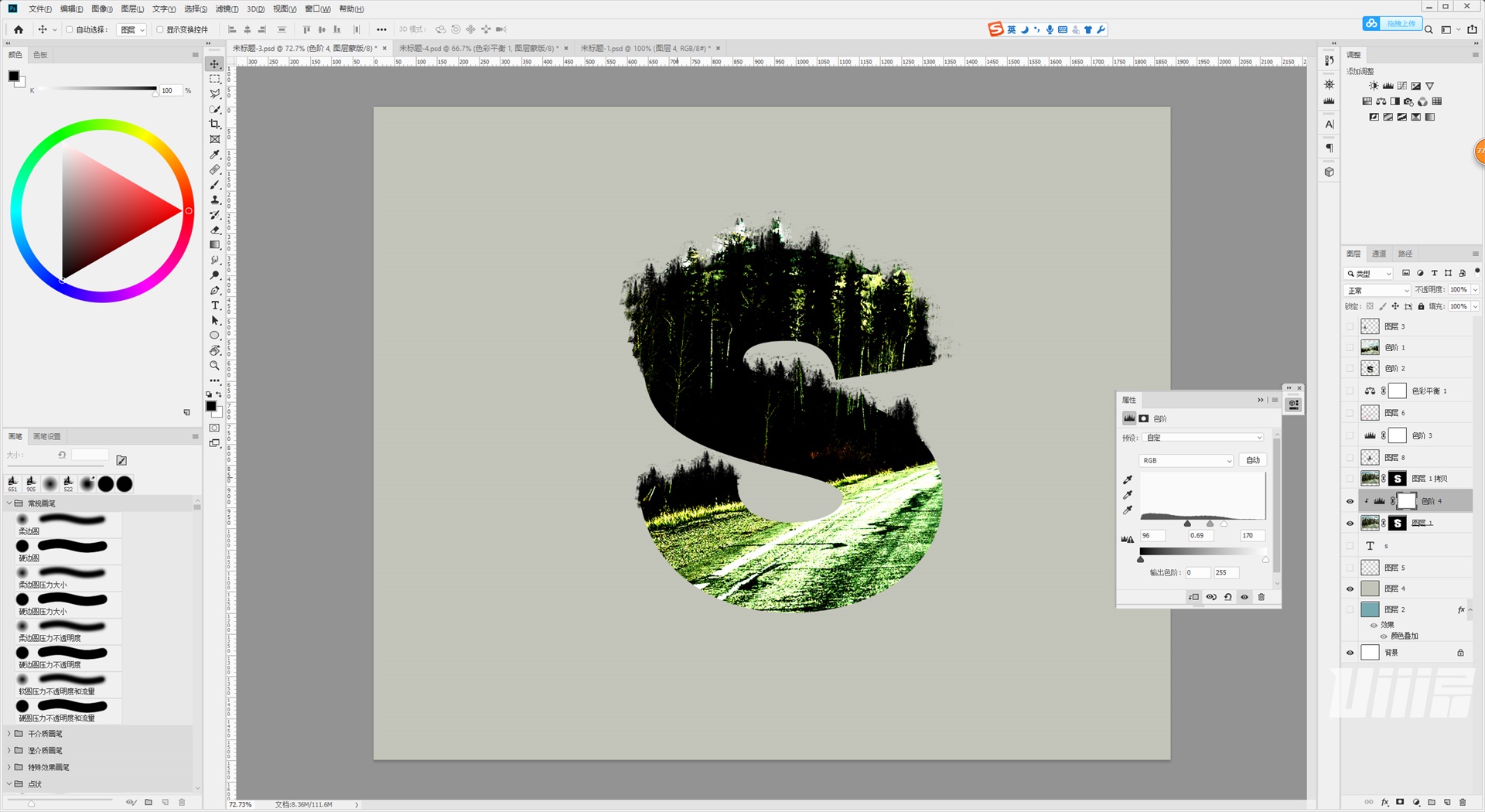Viewport: 1485px width, 812px height.
Task: Hide the 背景 layer visibility
Action: (x=1350, y=653)
